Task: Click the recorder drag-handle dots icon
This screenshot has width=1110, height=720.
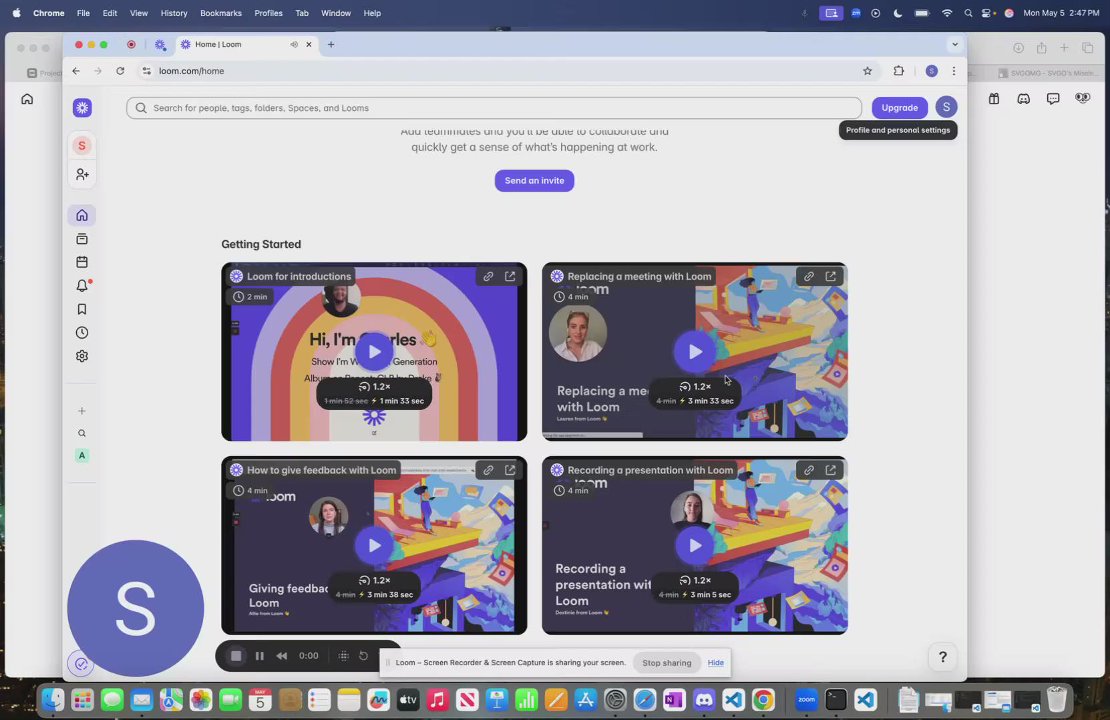Action: click(x=343, y=656)
